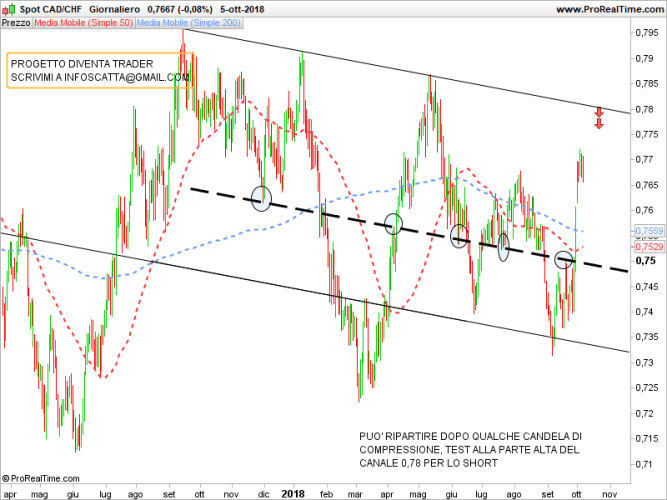The height and width of the screenshot is (500, 667).
Task: Click the candlestick chart icon beside Spot CAD/CHF
Action: click(x=9, y=9)
